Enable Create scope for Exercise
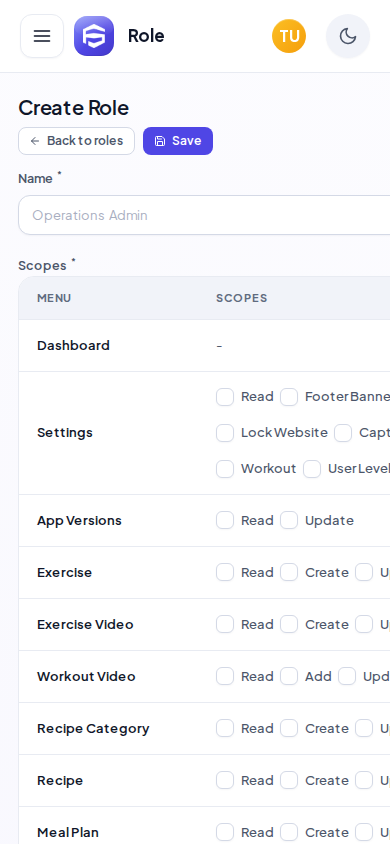Viewport: 390px width, 844px height. 289,572
